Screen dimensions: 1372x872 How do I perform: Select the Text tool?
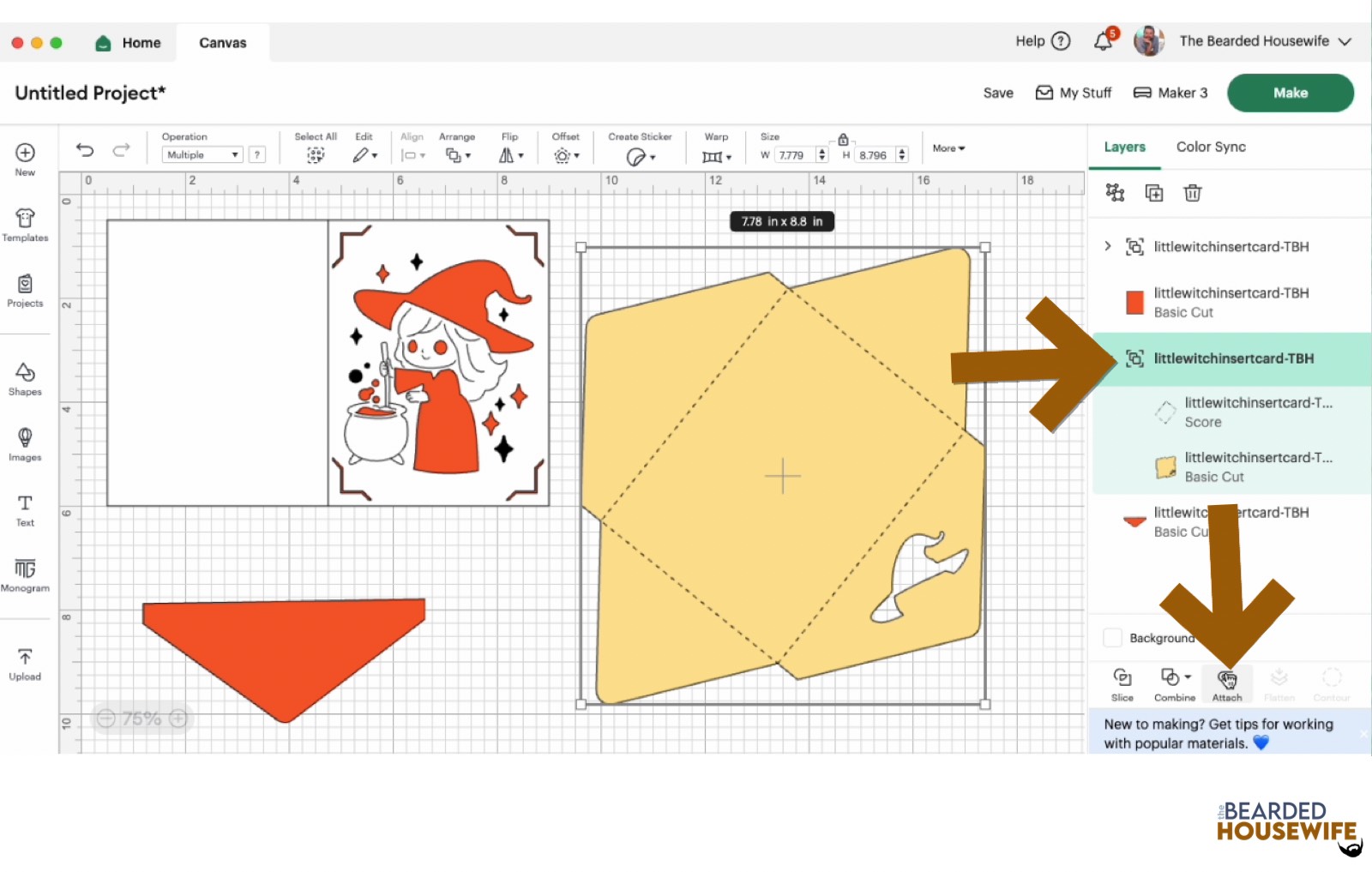click(x=25, y=510)
